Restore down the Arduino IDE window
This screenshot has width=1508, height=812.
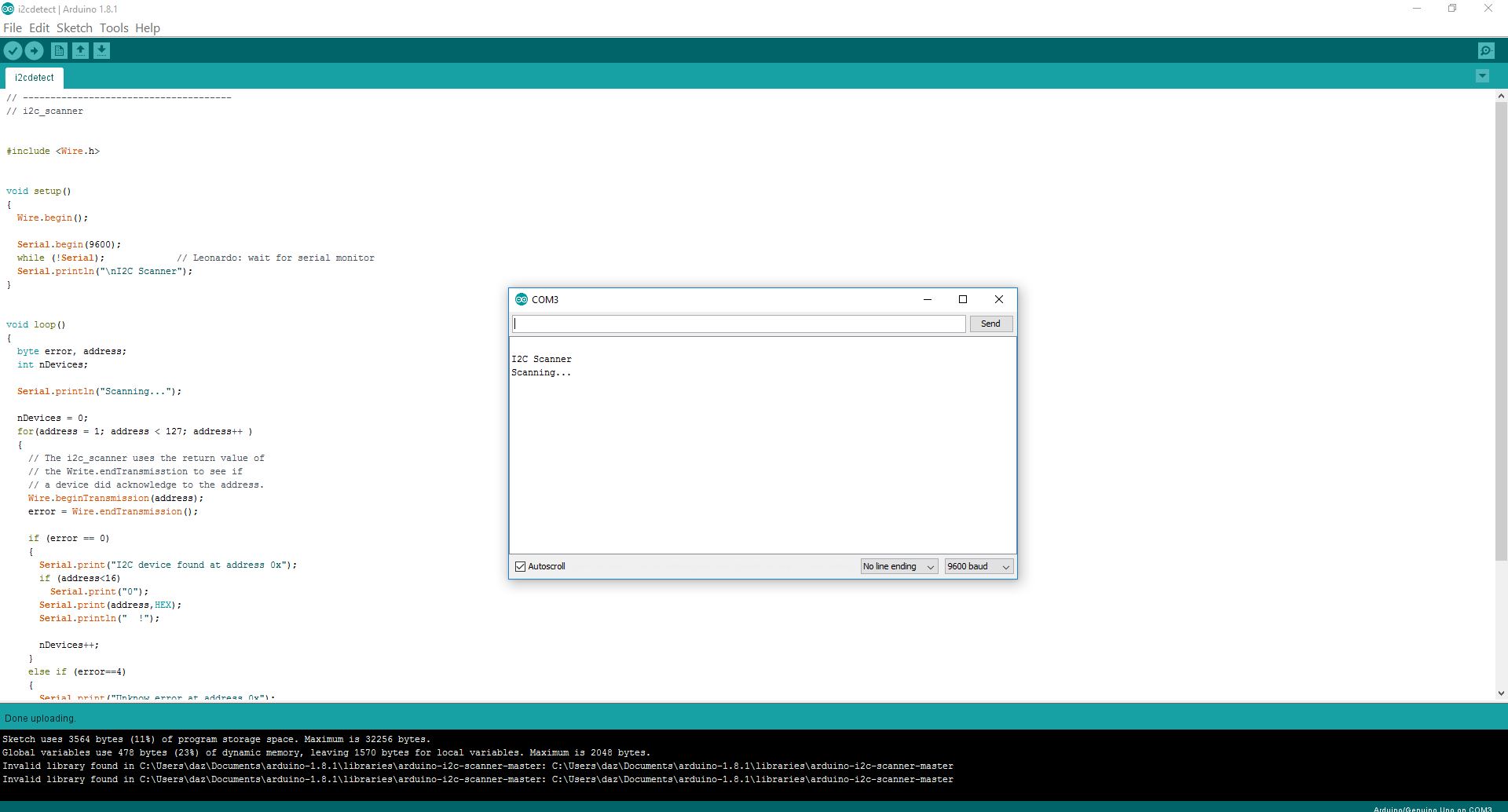pos(1452,9)
